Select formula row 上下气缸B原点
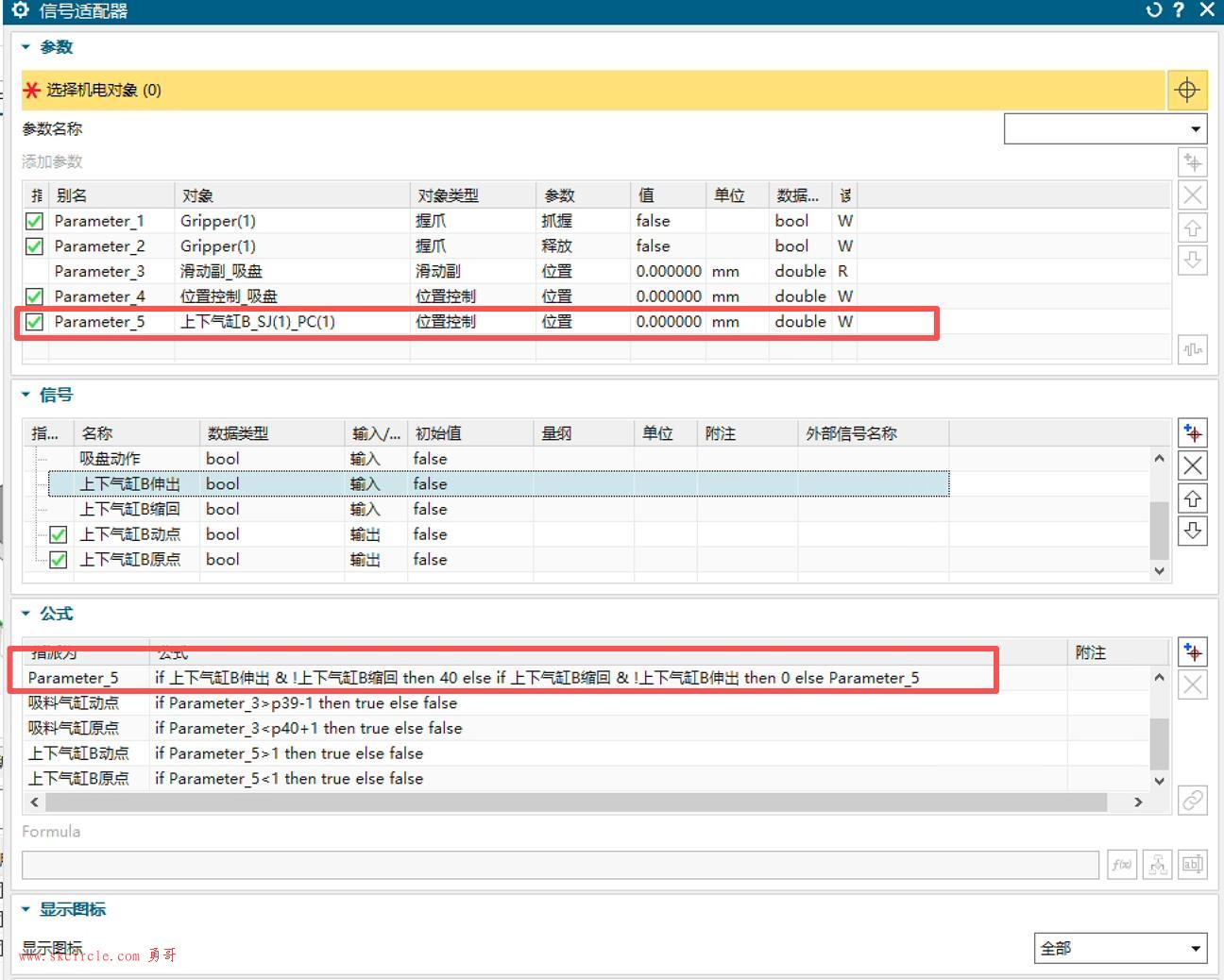The width and height of the screenshot is (1224, 980). point(586,779)
